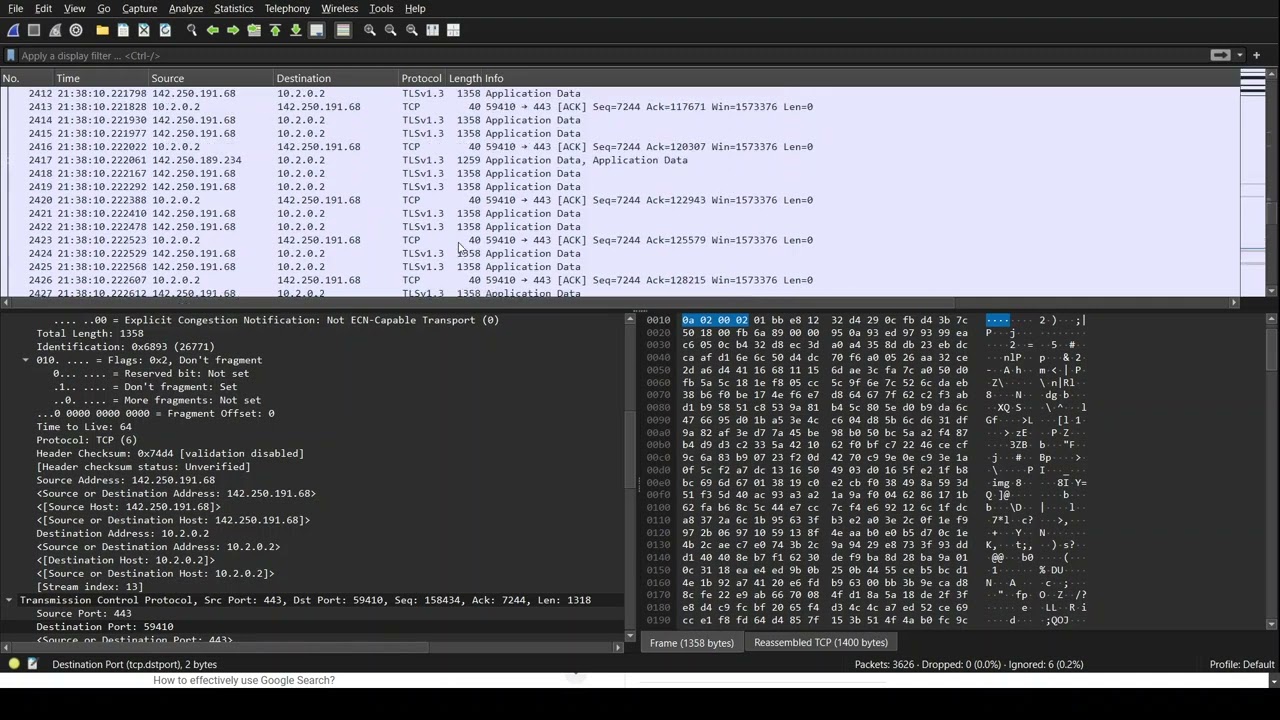1280x720 pixels.
Task: Go to specified packet icon
Action: click(254, 30)
